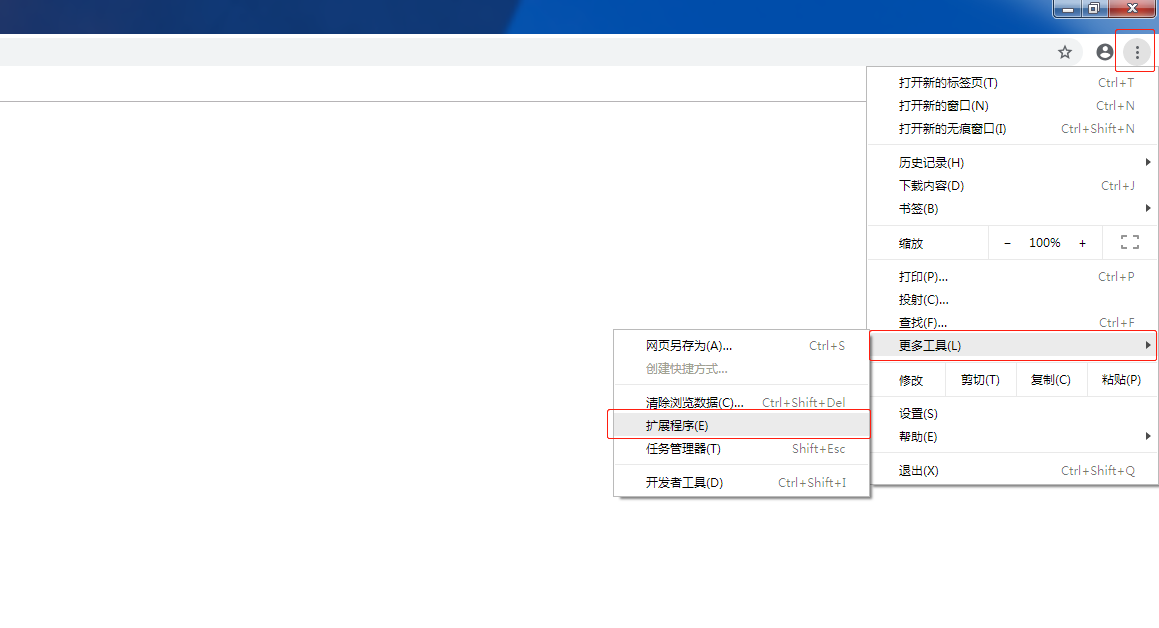This screenshot has width=1159, height=628.
Task: Choose 投射(C)... cast option
Action: pyautogui.click(x=1013, y=299)
